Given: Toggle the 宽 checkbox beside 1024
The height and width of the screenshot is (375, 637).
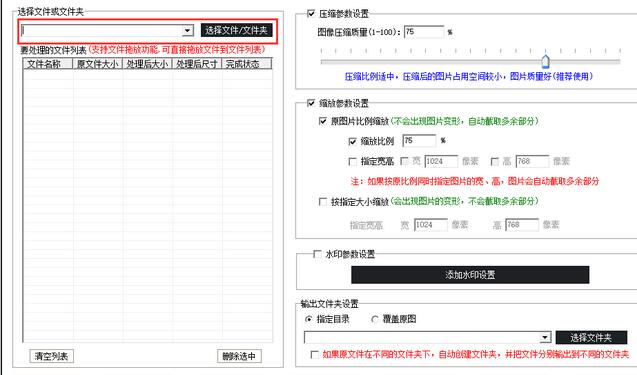Looking at the screenshot, I should tap(404, 161).
